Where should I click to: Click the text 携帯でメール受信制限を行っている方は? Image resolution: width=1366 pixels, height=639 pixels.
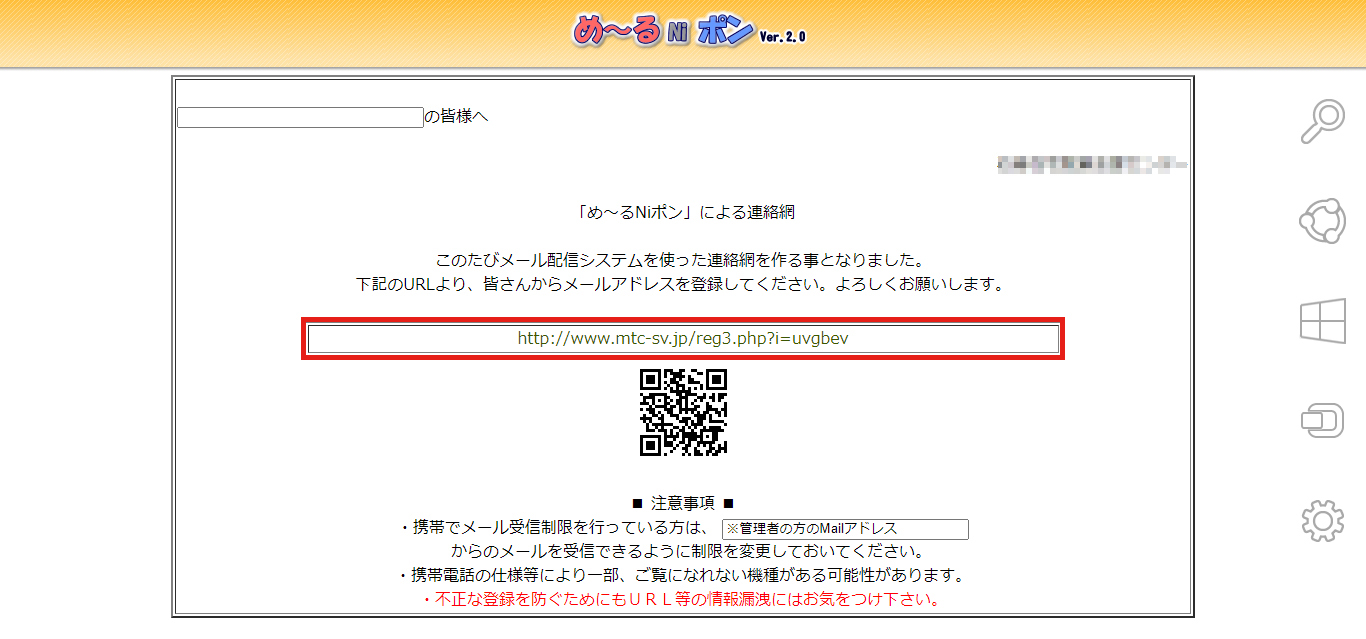click(x=554, y=528)
